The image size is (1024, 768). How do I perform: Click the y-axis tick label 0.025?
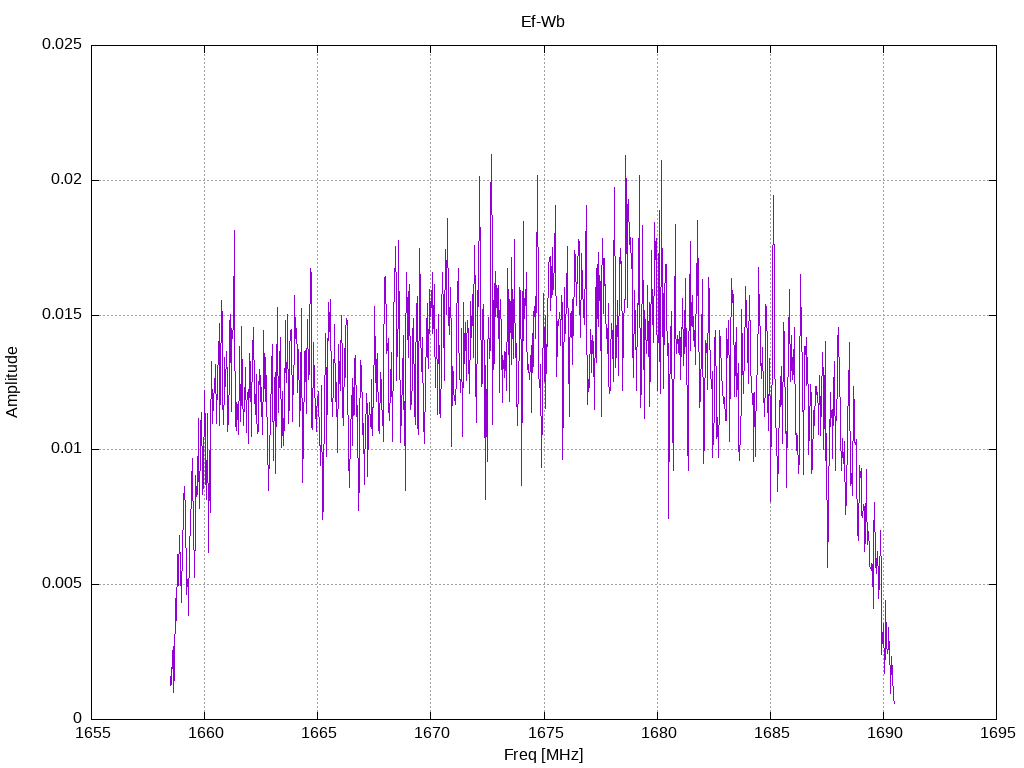tap(62, 44)
